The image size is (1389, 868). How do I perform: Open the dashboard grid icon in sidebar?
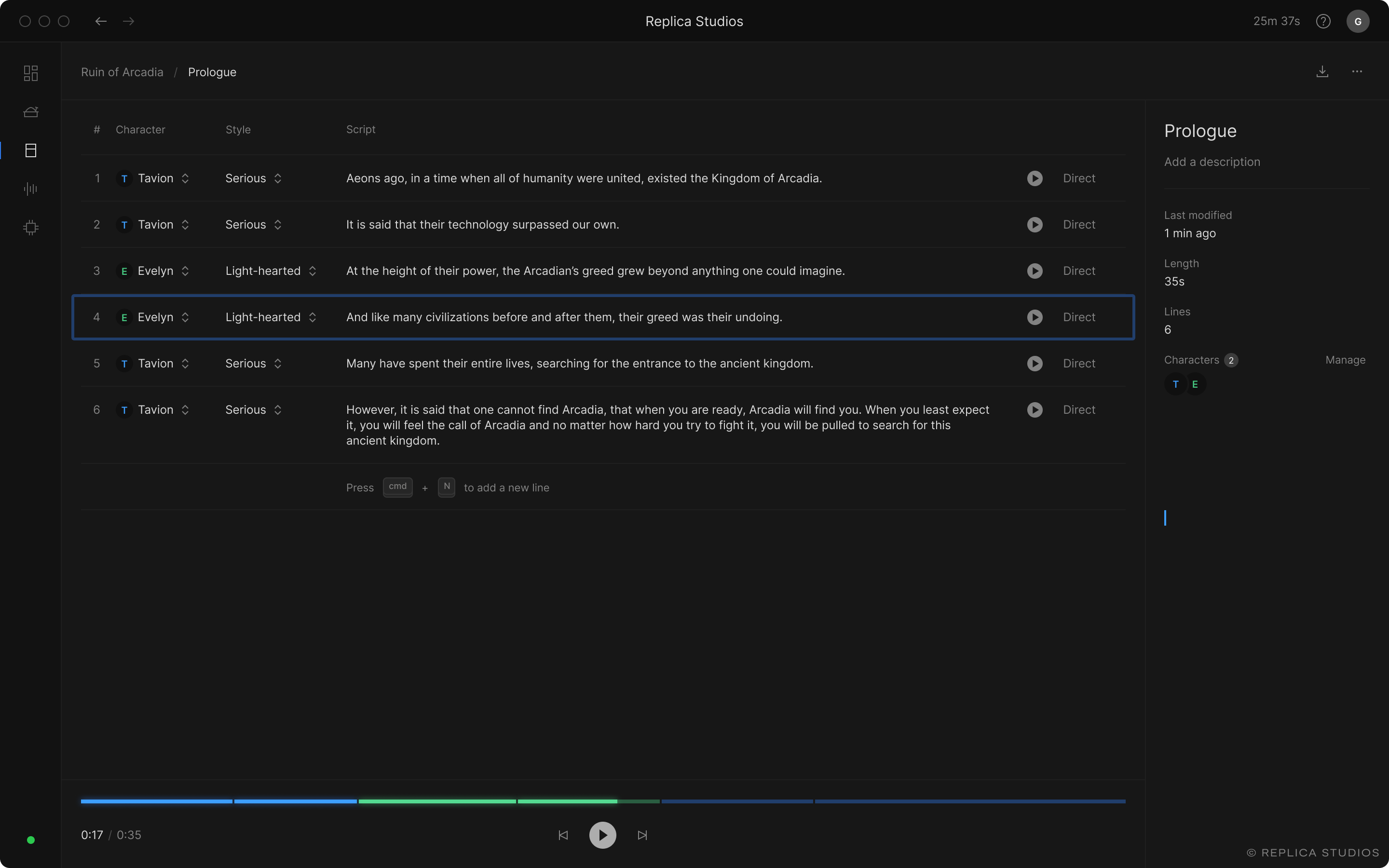(x=30, y=73)
